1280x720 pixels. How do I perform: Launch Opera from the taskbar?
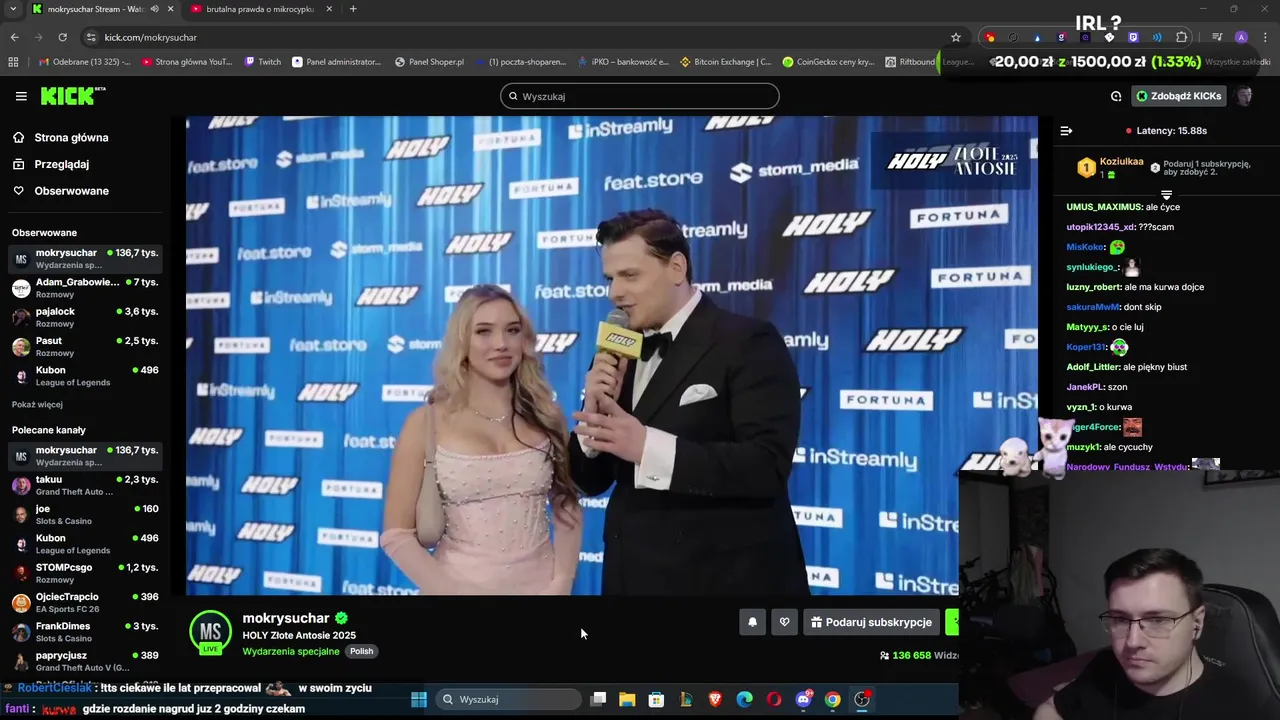(774, 699)
